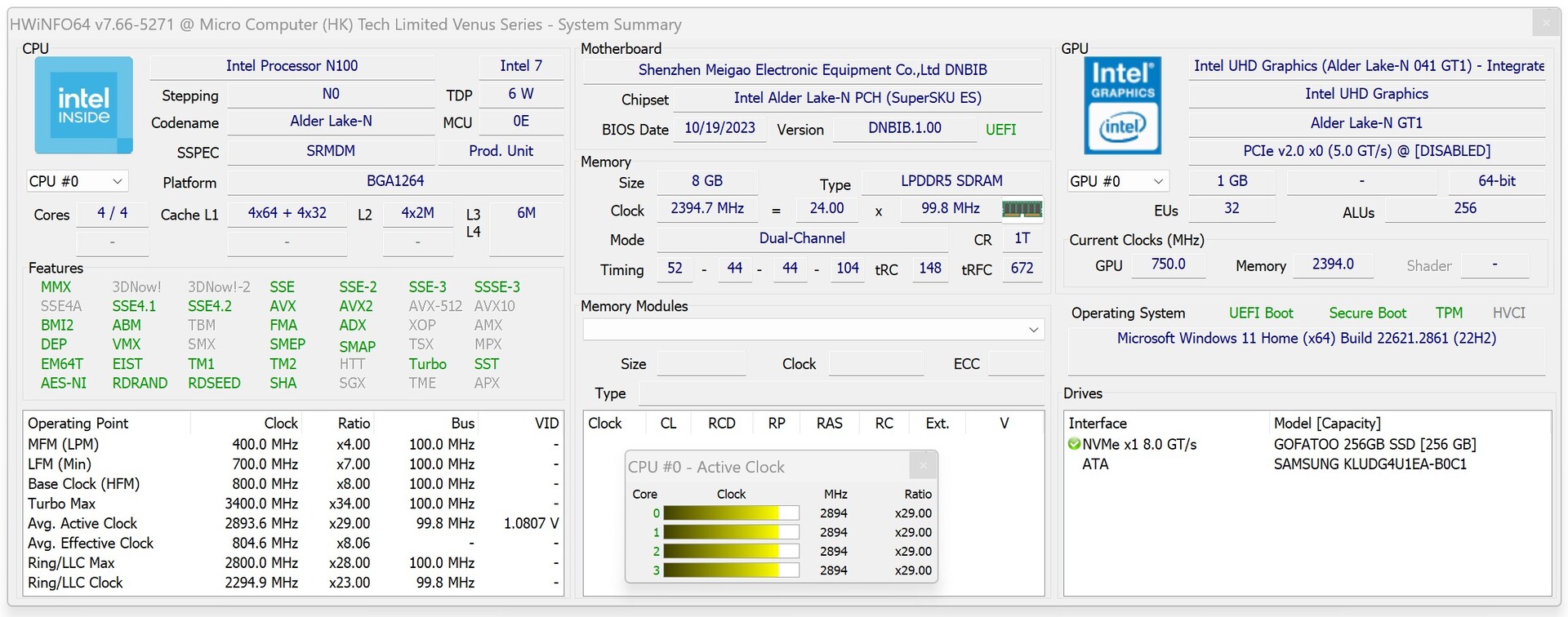Viewport: 1568px width, 617px height.
Task: Select the Turbo Max operating point row
Action: tap(293, 504)
